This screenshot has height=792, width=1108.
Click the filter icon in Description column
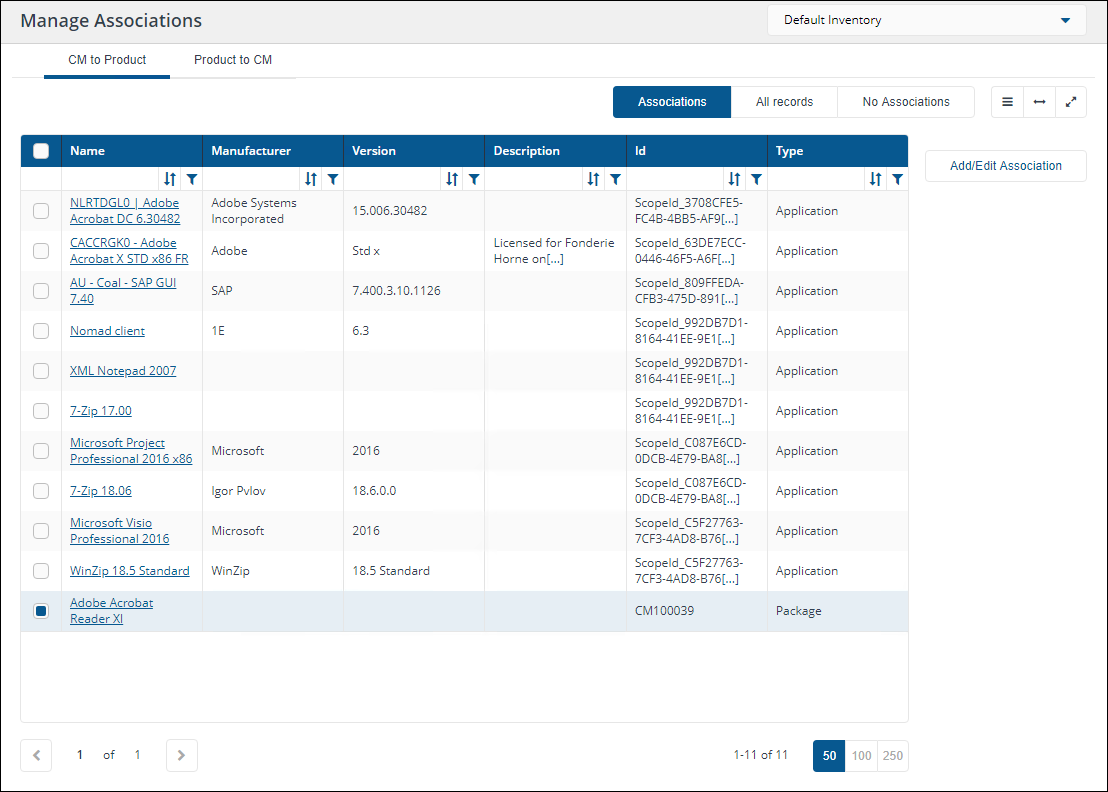(615, 179)
